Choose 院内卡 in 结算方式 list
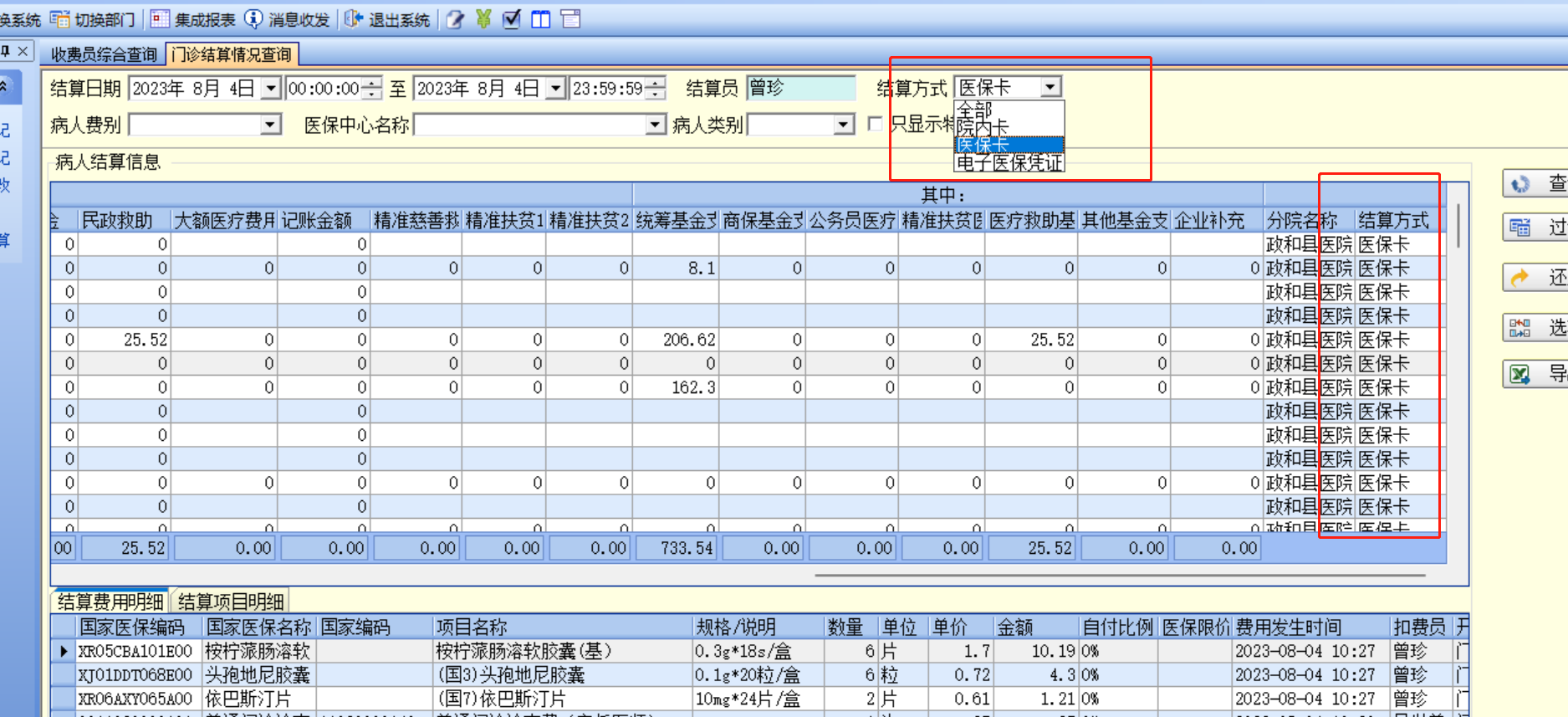The image size is (1568, 717). [1009, 127]
